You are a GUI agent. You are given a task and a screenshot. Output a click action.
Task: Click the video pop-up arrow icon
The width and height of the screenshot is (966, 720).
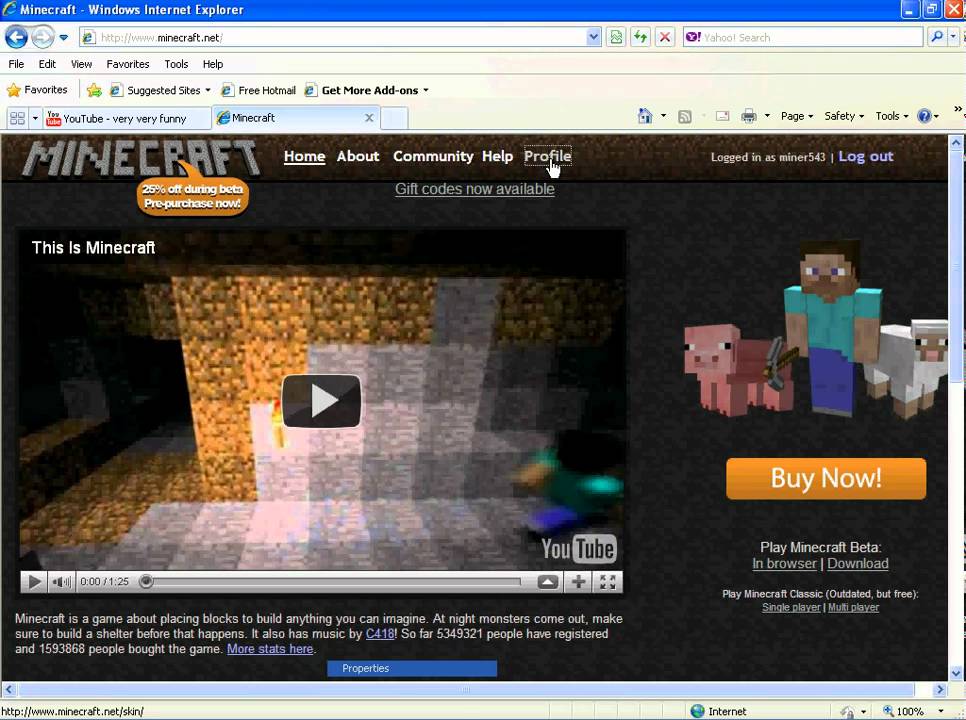click(x=548, y=582)
